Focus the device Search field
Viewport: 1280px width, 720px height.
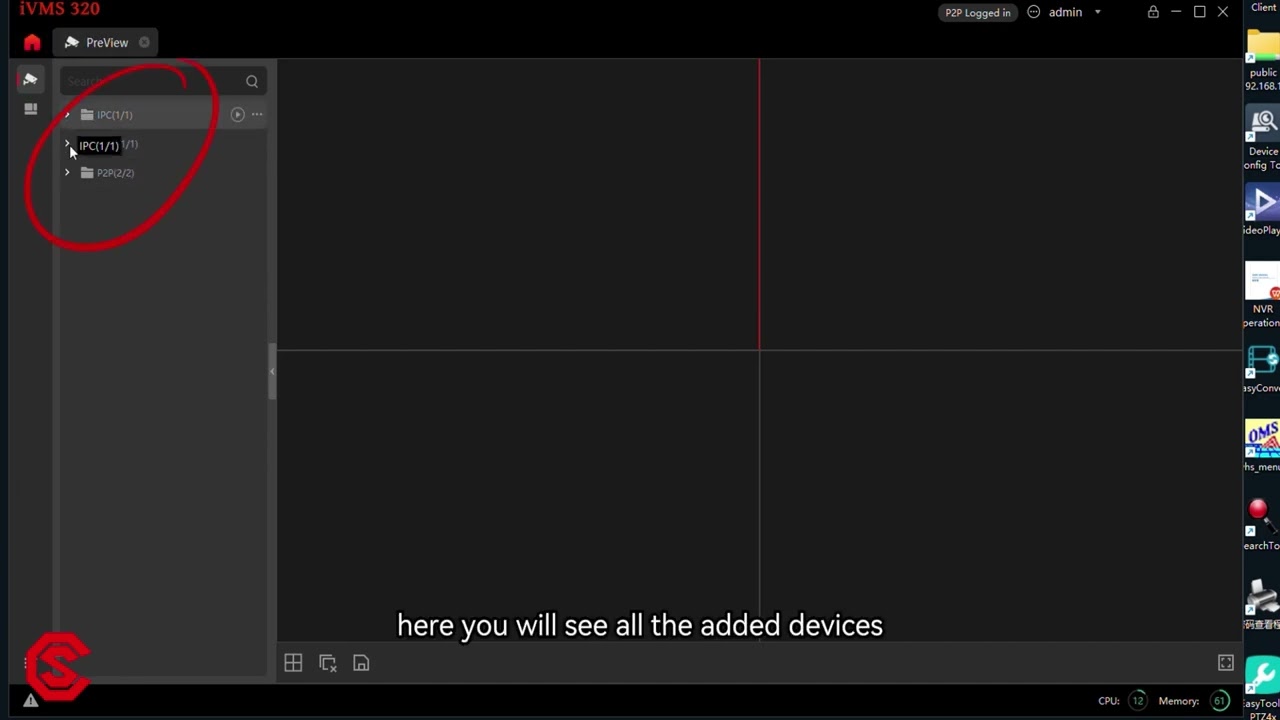pyautogui.click(x=152, y=81)
